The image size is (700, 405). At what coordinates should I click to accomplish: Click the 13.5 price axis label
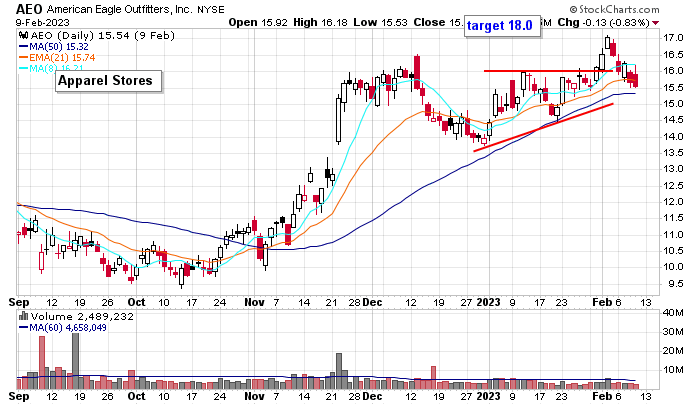(x=673, y=153)
